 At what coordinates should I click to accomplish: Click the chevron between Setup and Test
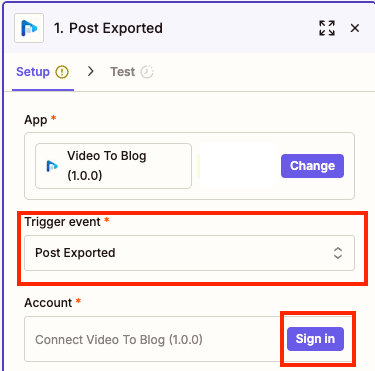click(90, 71)
